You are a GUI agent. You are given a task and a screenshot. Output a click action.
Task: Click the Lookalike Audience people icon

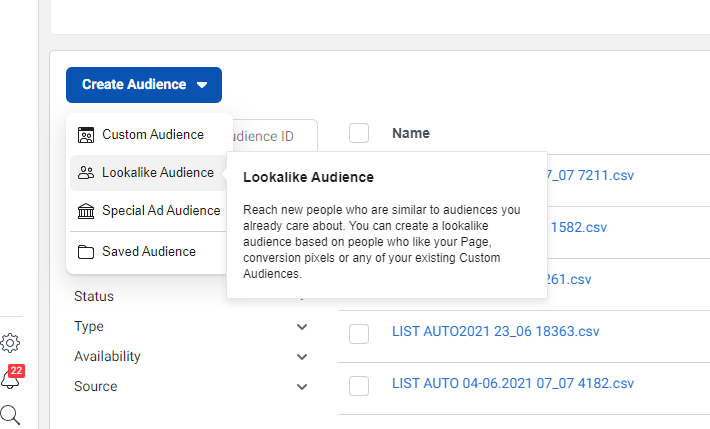click(86, 173)
